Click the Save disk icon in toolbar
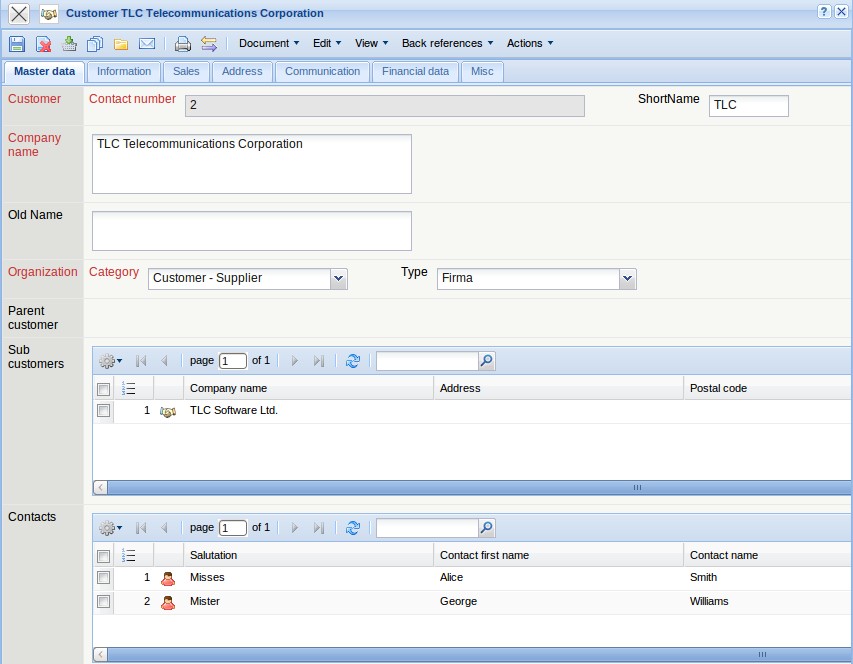853x664 pixels. pyautogui.click(x=17, y=44)
